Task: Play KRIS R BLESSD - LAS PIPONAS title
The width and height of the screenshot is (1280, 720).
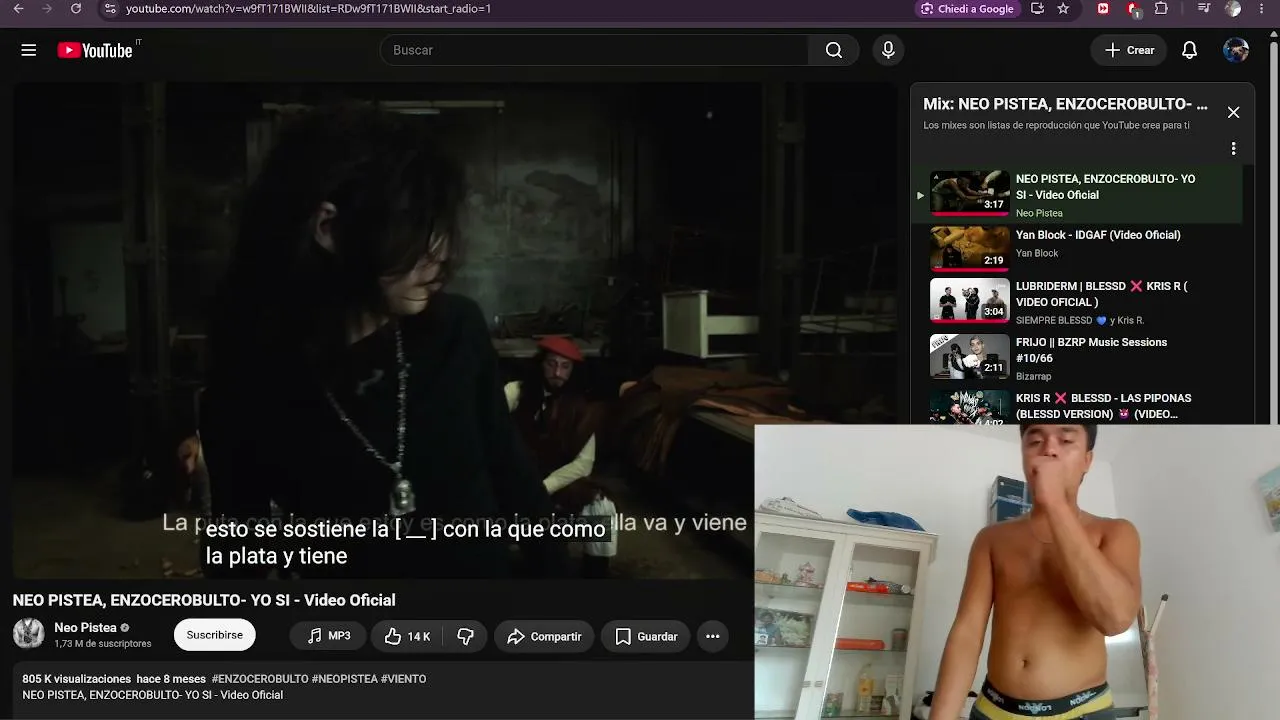Action: pos(1104,406)
